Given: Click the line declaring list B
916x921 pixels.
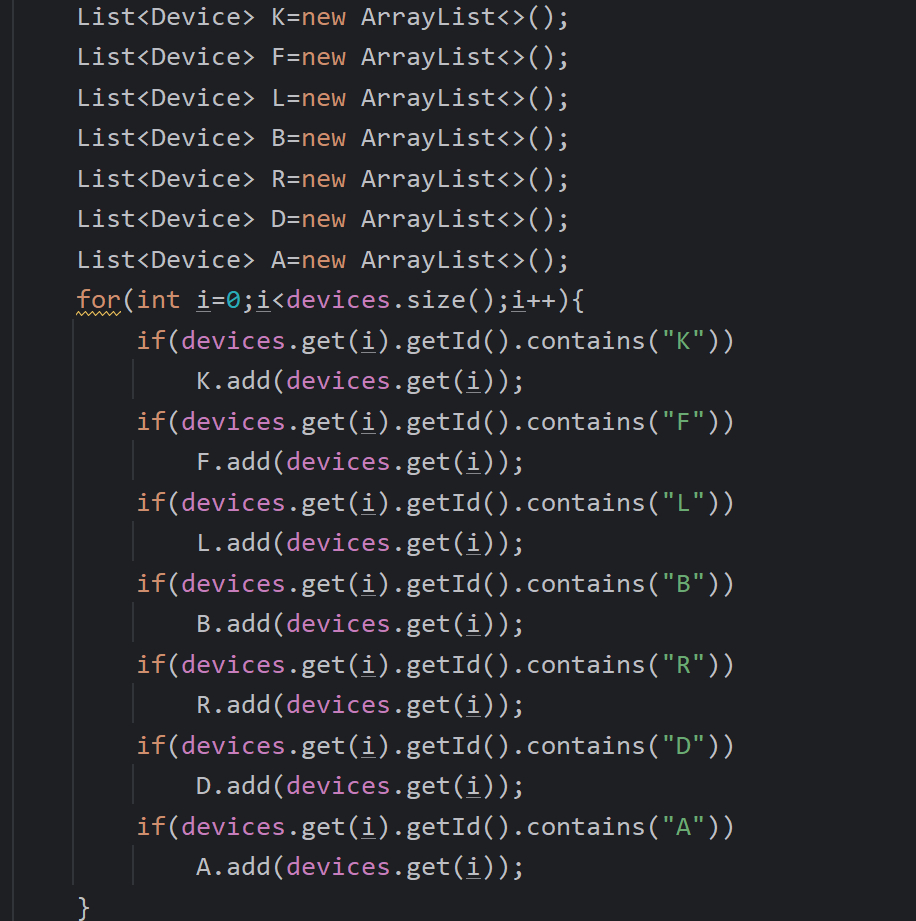Looking at the screenshot, I should tap(323, 139).
